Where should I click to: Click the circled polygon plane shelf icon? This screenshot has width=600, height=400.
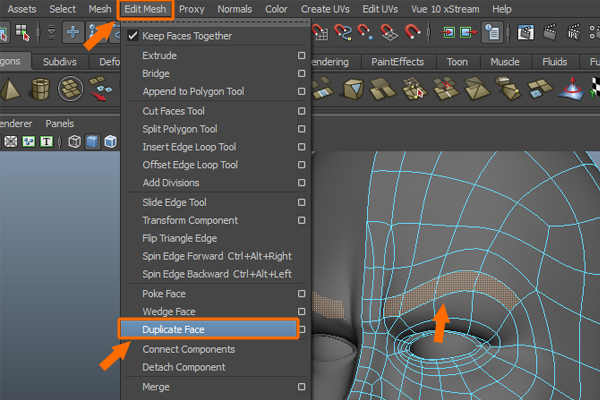[71, 89]
